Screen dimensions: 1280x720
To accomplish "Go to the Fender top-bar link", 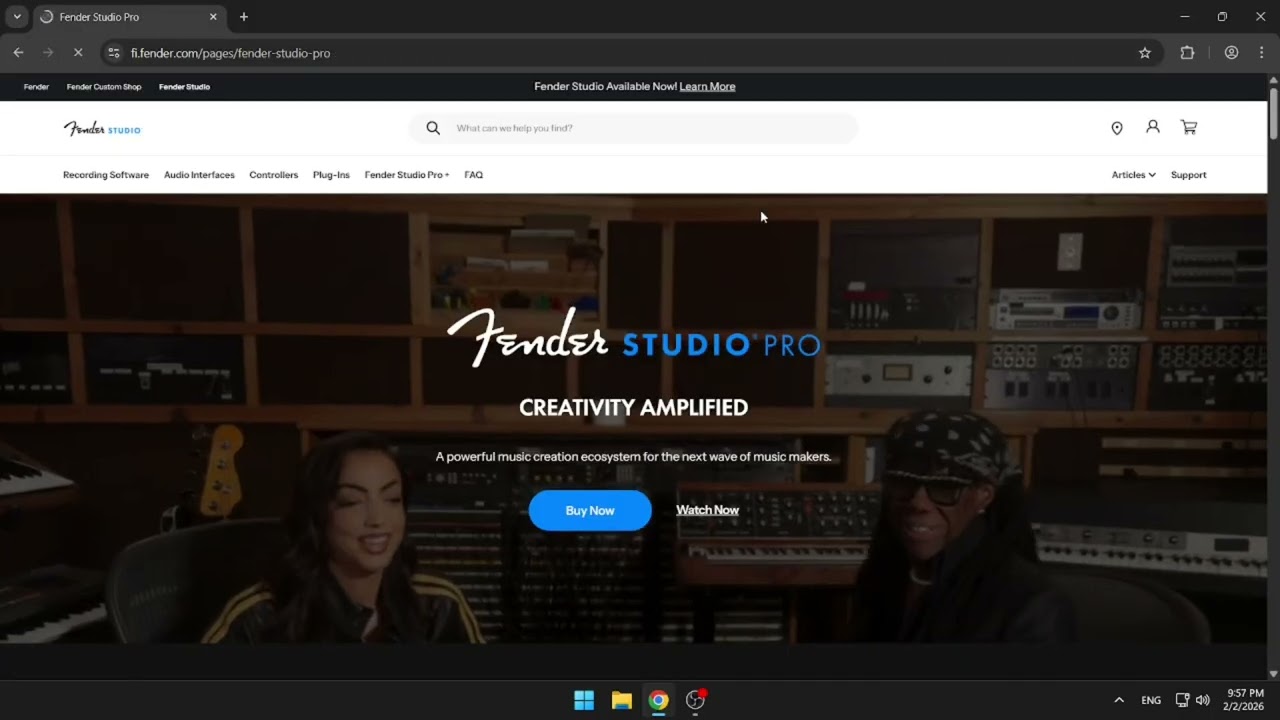I will [36, 87].
